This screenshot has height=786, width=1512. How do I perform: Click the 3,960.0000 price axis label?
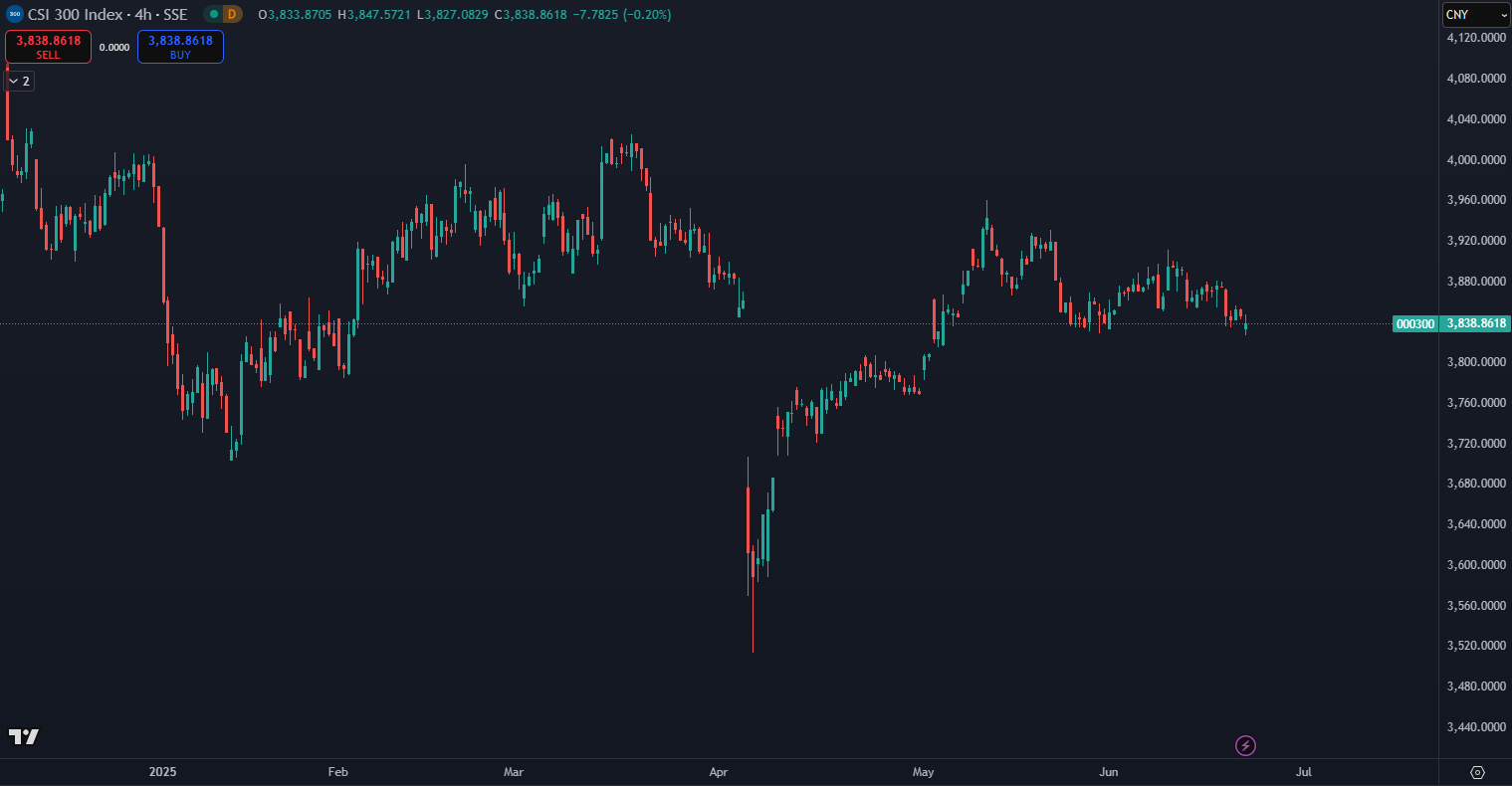[x=1475, y=200]
